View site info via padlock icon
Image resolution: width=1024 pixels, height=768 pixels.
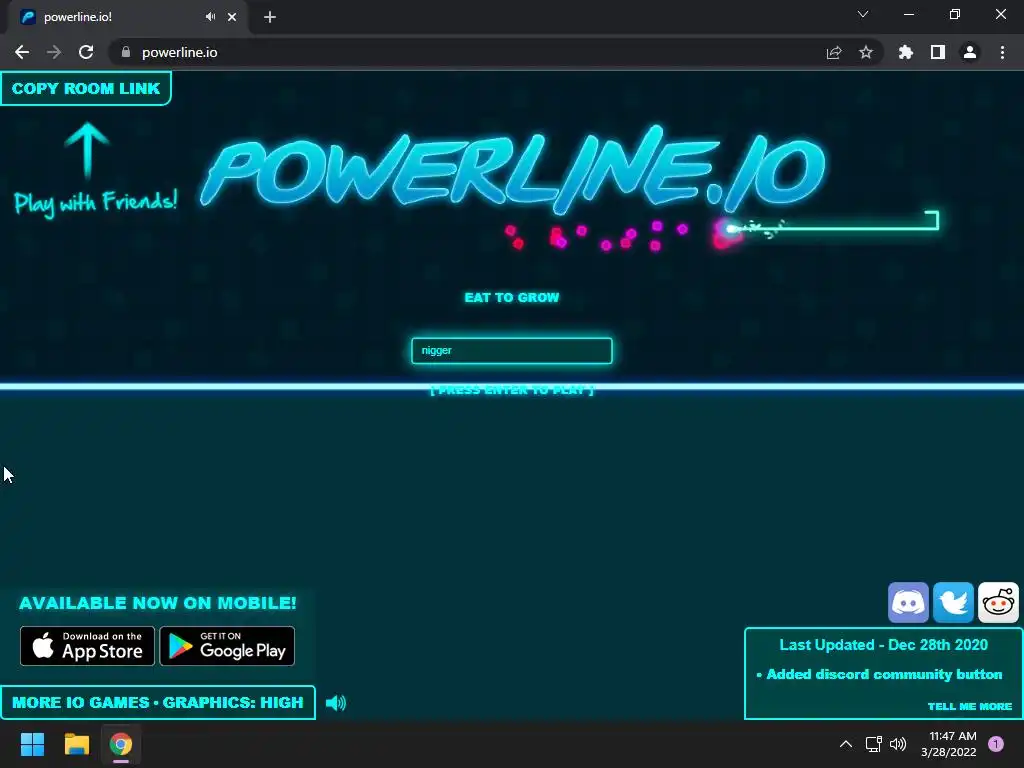[126, 52]
